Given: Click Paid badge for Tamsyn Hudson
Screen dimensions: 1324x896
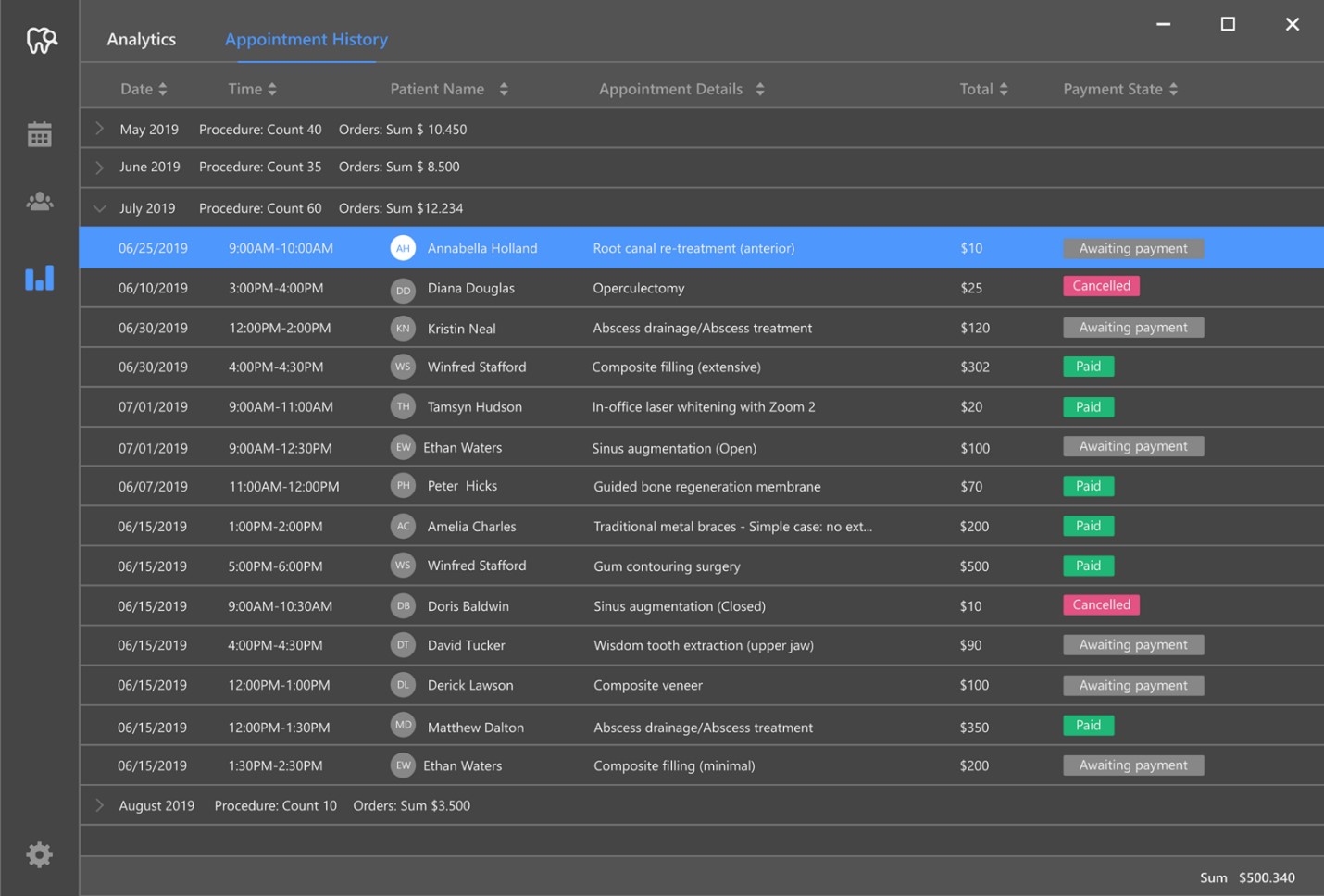Looking at the screenshot, I should (1088, 407).
